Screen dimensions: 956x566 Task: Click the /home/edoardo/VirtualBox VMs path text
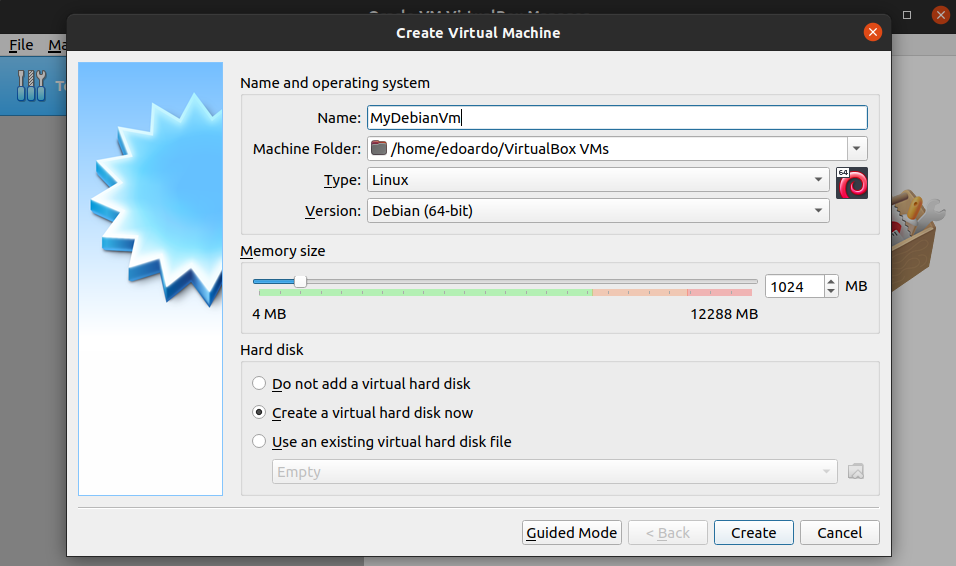click(x=500, y=149)
